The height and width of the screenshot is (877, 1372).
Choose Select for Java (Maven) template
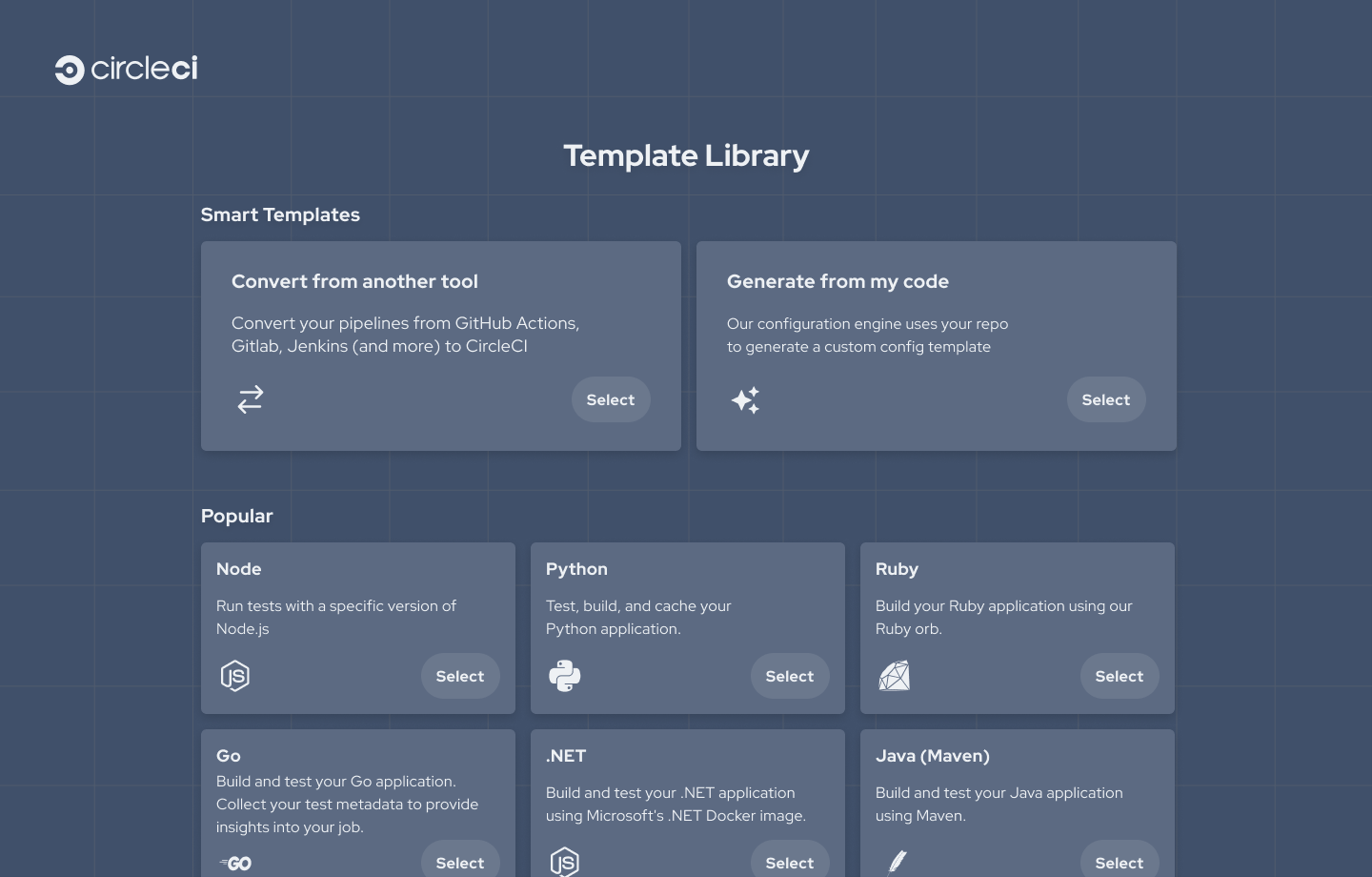pyautogui.click(x=1119, y=862)
